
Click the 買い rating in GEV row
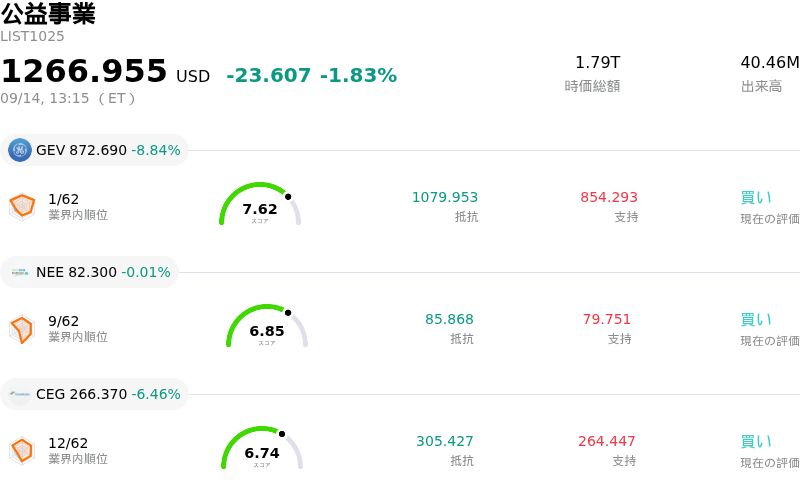coord(756,198)
